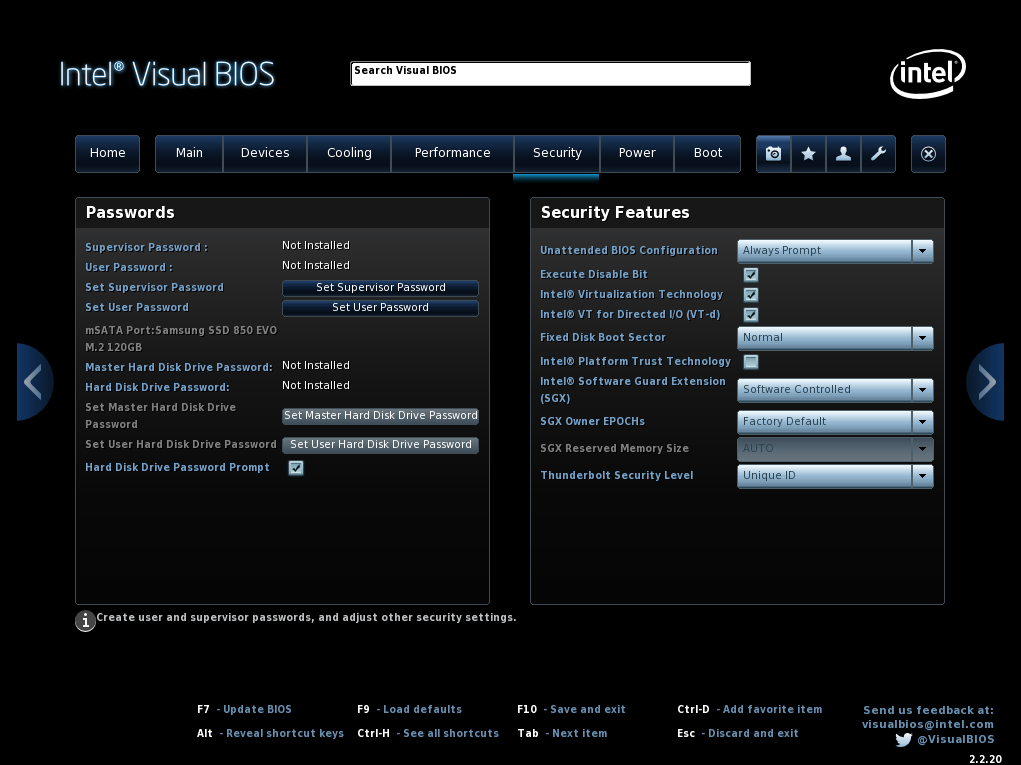Viewport: 1021px width, 765px height.
Task: Click the User Password label
Action: pyautogui.click(x=129, y=268)
